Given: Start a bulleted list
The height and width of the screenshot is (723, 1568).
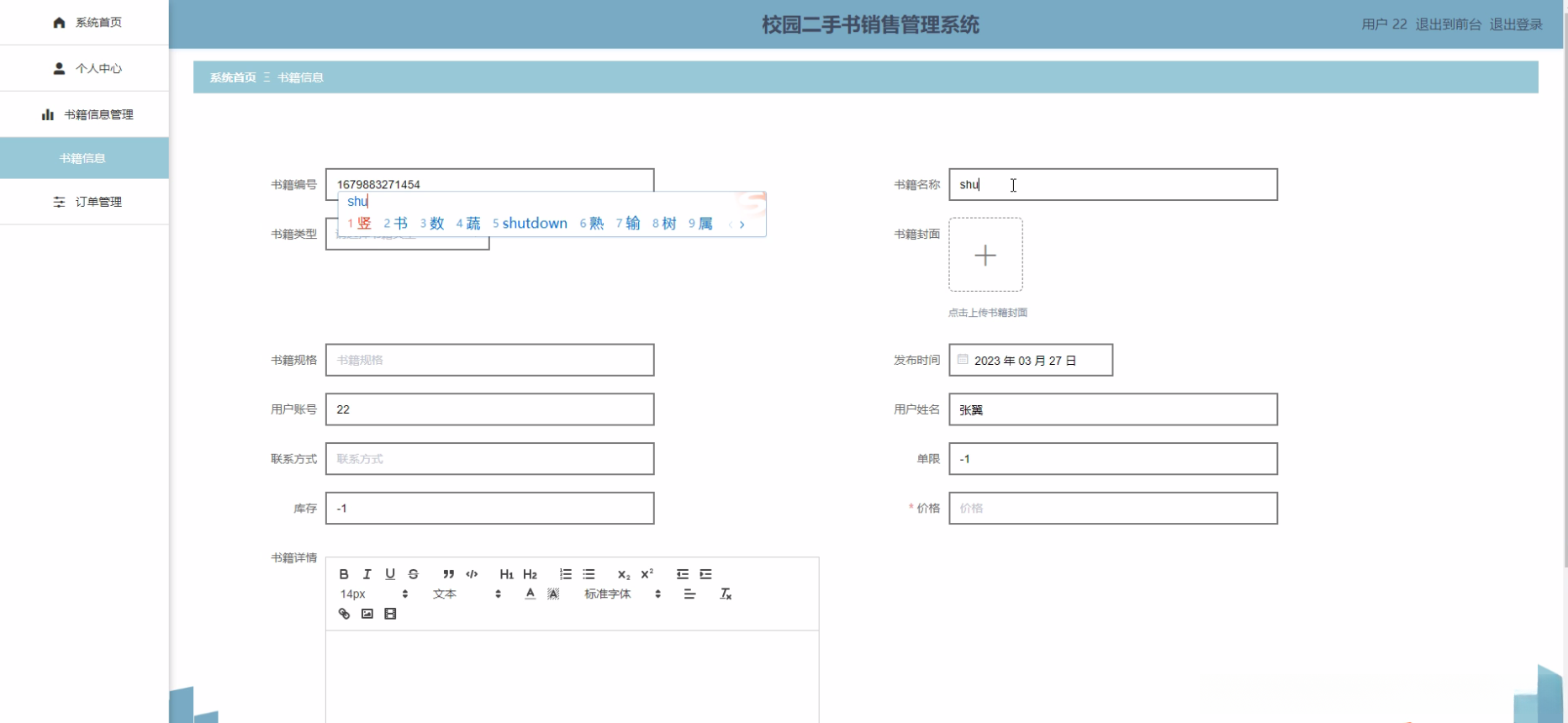Looking at the screenshot, I should point(589,574).
